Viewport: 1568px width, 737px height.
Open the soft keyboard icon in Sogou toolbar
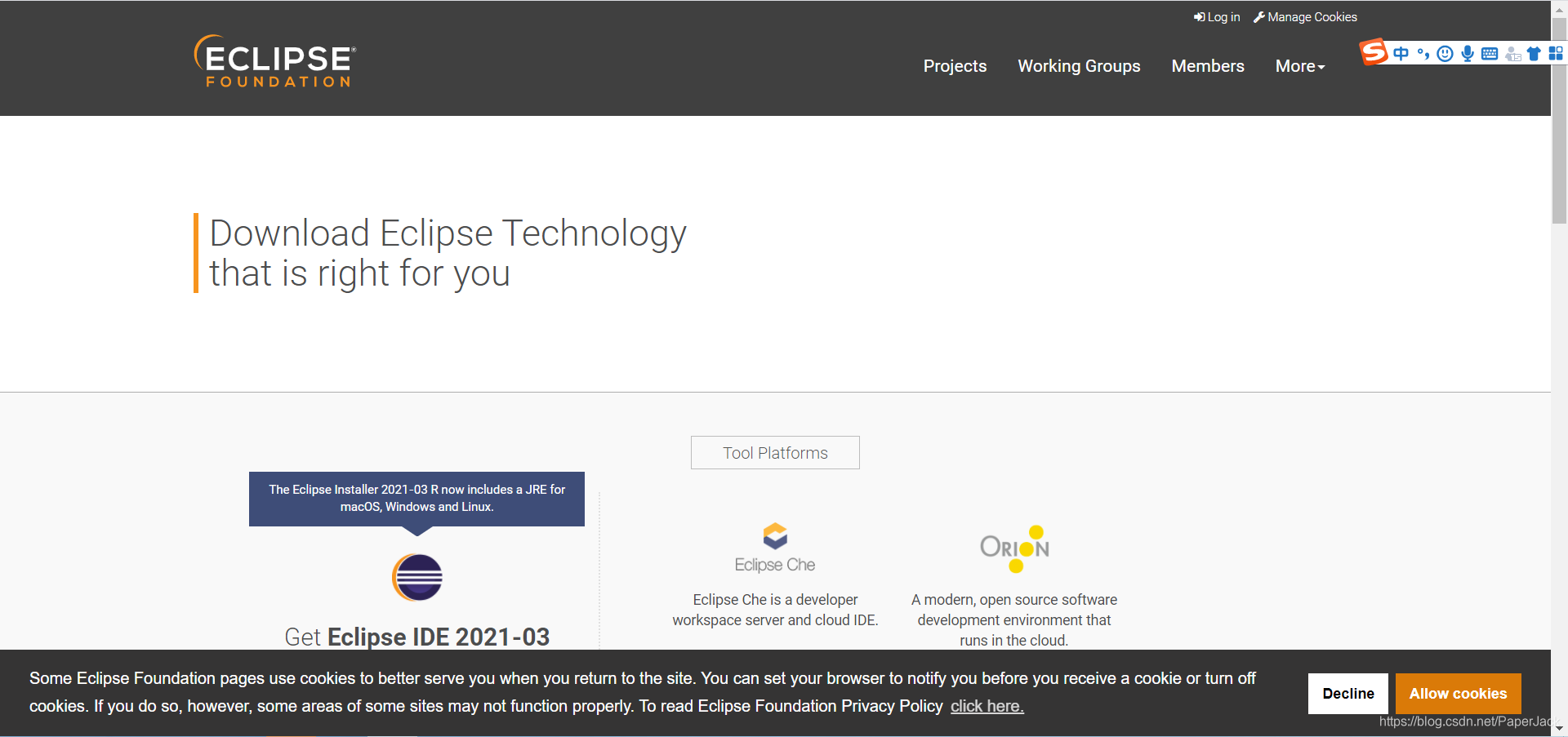point(1490,54)
